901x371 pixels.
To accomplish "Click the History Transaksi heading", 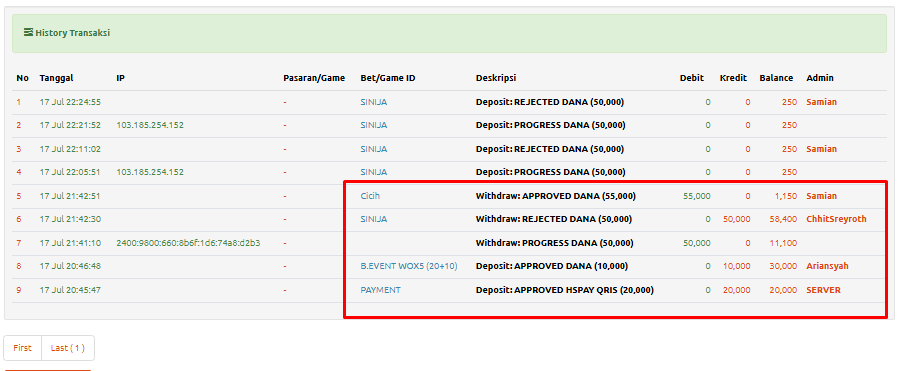I will click(72, 33).
